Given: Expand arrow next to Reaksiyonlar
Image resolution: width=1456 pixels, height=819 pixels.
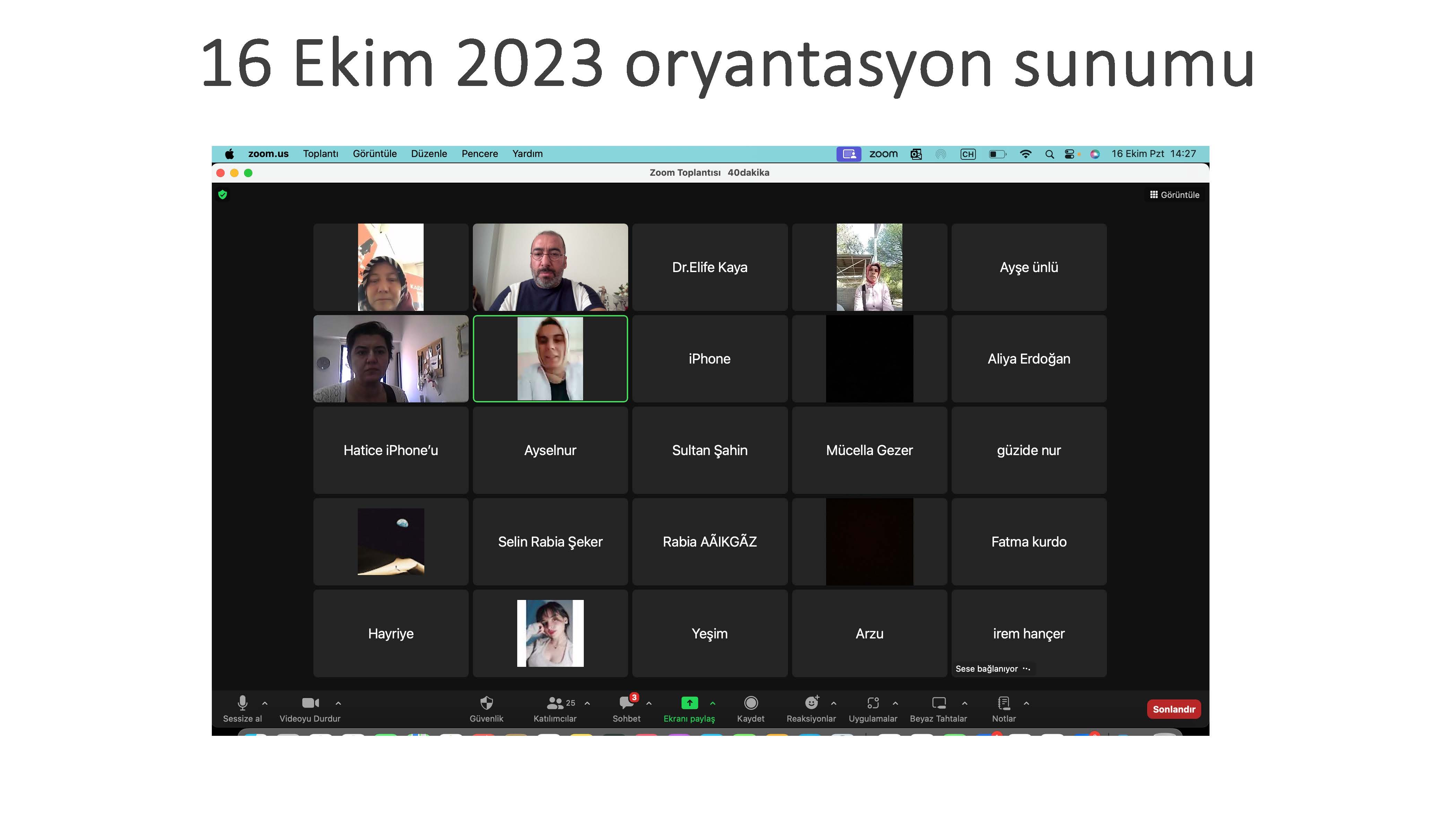Looking at the screenshot, I should point(834,703).
